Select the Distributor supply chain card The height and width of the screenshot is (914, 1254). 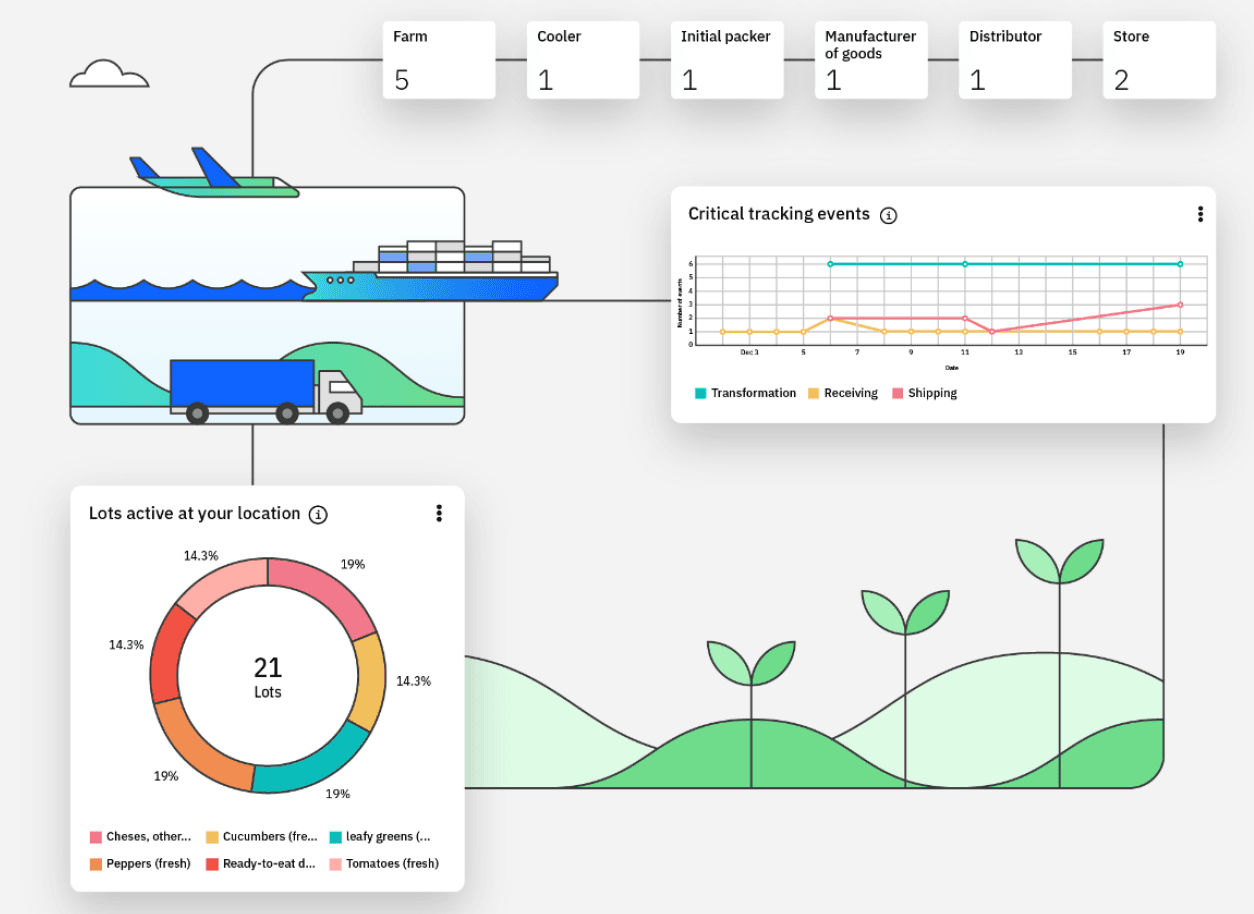(x=1015, y=60)
